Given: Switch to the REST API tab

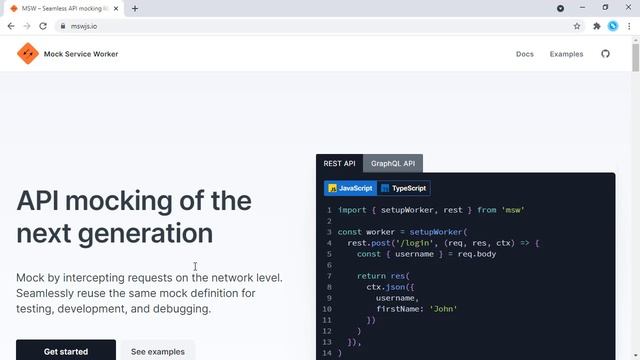Looking at the screenshot, I should point(339,163).
